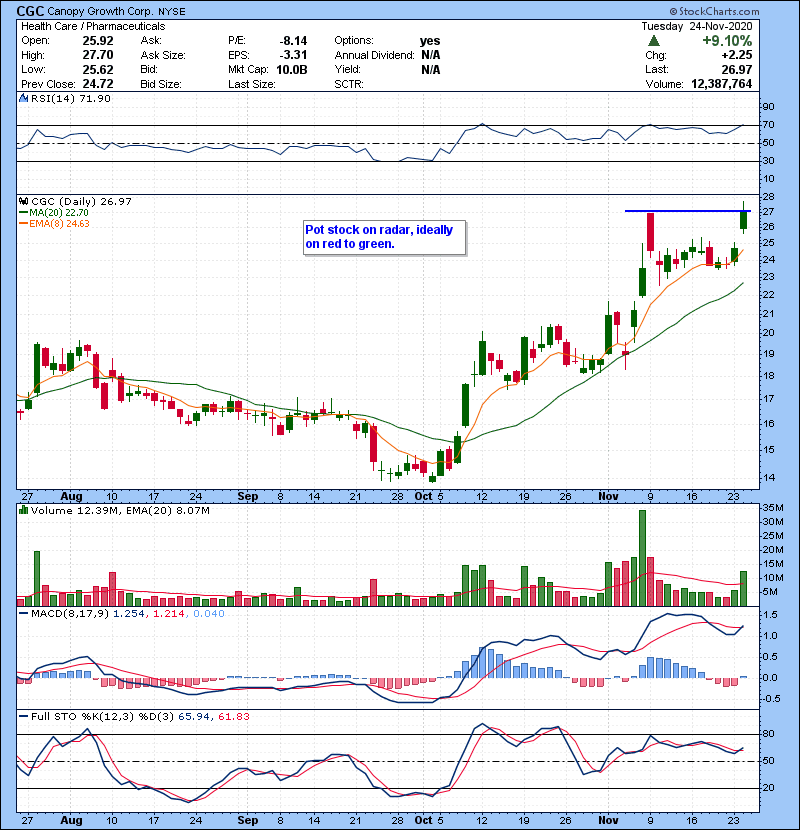Click the orange EMA(8) legend line dash

point(23,224)
